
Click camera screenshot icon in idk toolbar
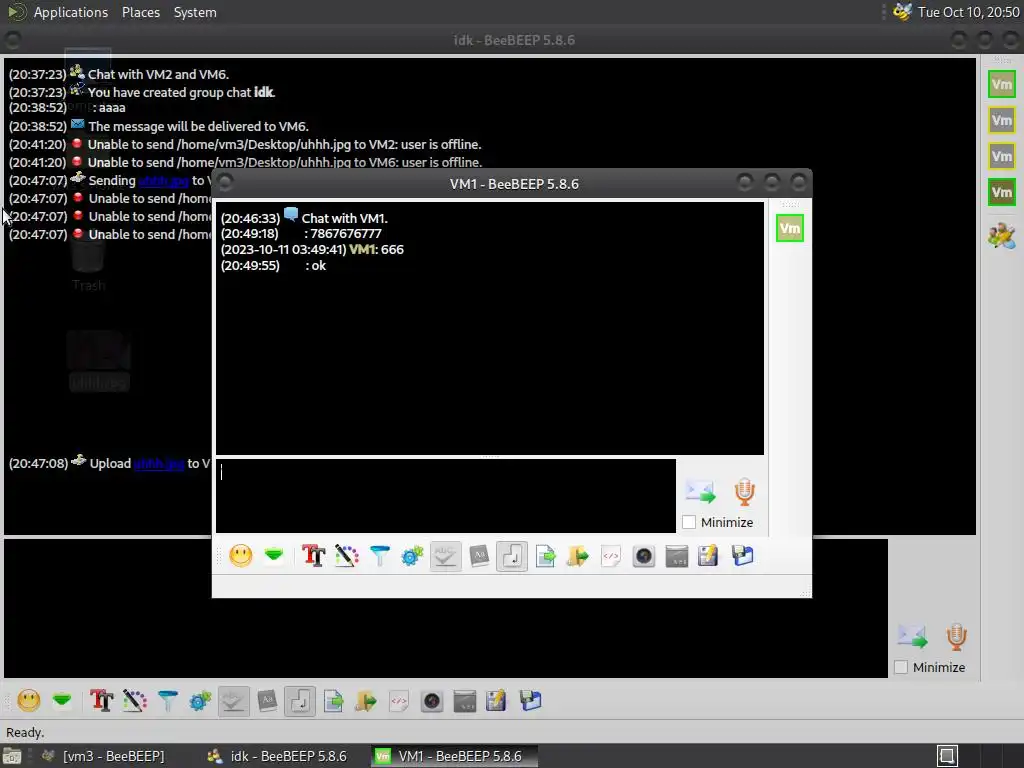[432, 701]
